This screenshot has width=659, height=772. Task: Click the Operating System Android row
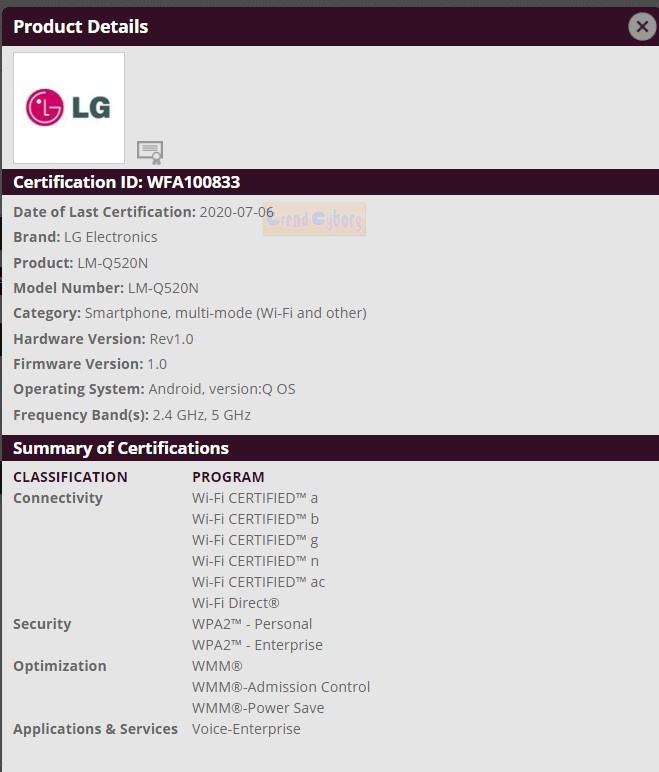pos(154,389)
